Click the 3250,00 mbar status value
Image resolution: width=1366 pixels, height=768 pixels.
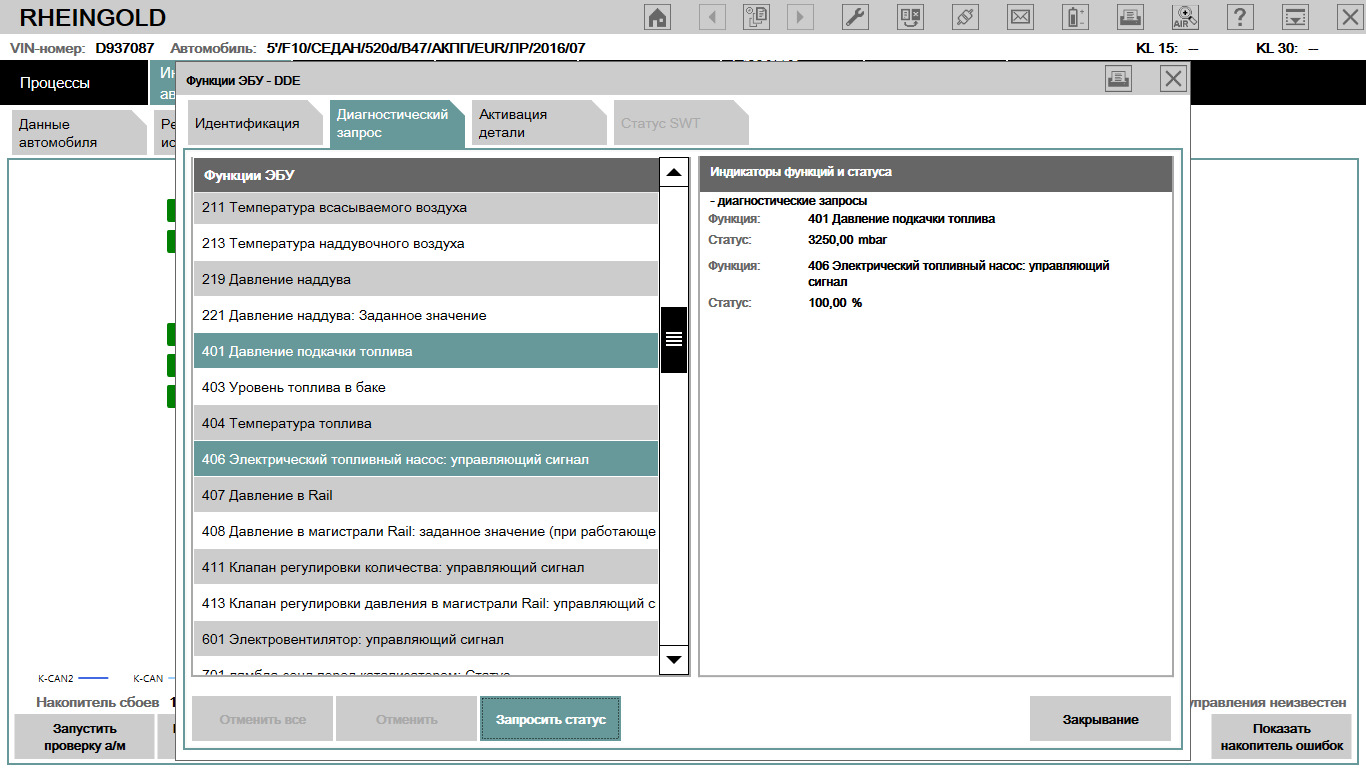tap(848, 241)
